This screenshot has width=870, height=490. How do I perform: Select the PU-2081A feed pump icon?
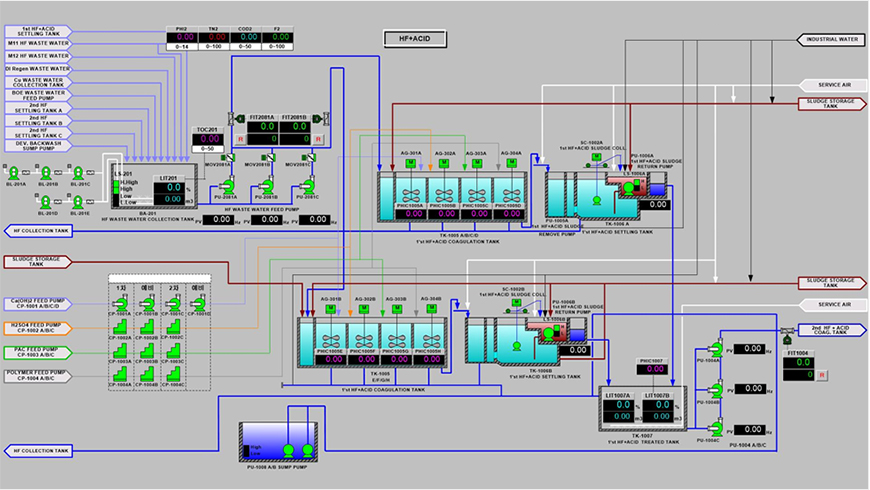[229, 185]
